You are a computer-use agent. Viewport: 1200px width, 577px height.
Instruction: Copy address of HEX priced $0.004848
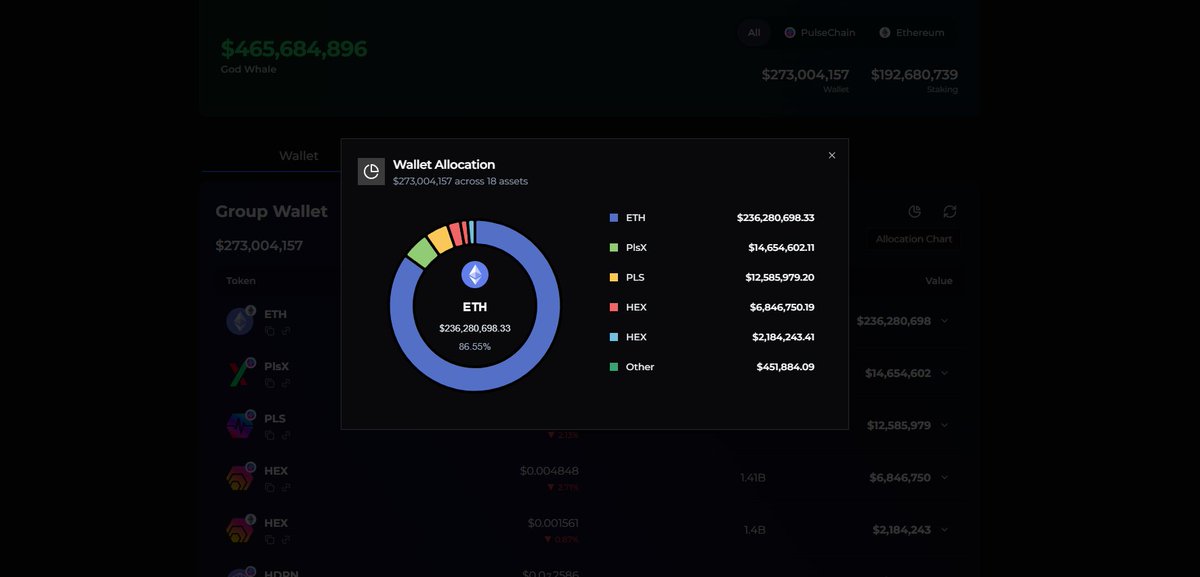pyautogui.click(x=270, y=487)
